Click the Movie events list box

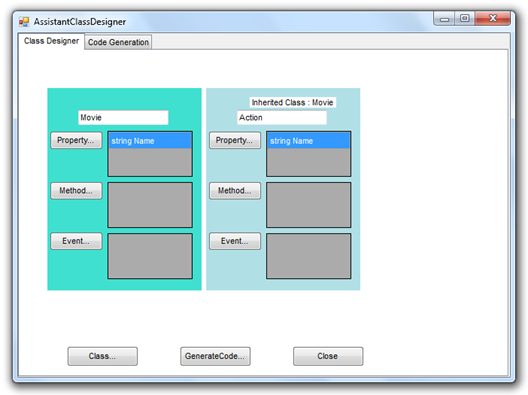coord(150,256)
